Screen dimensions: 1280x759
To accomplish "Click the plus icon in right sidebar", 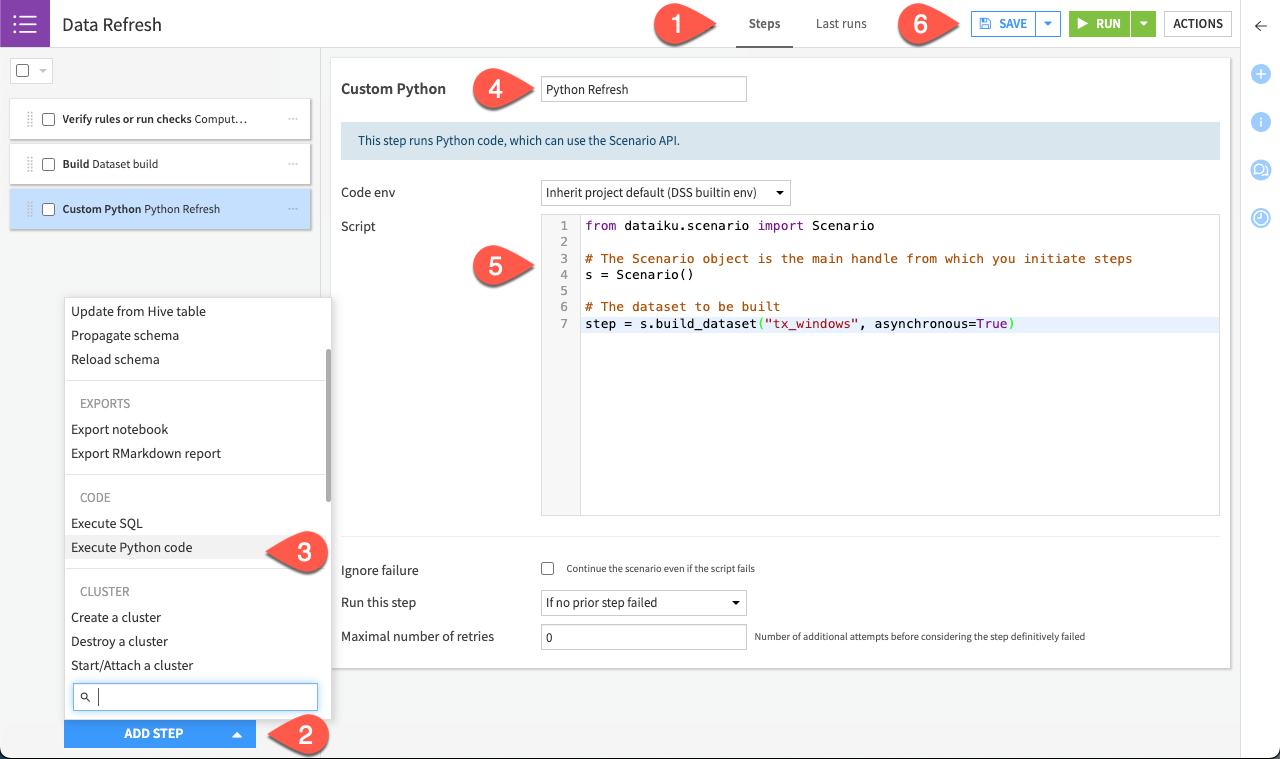I will 1261,74.
